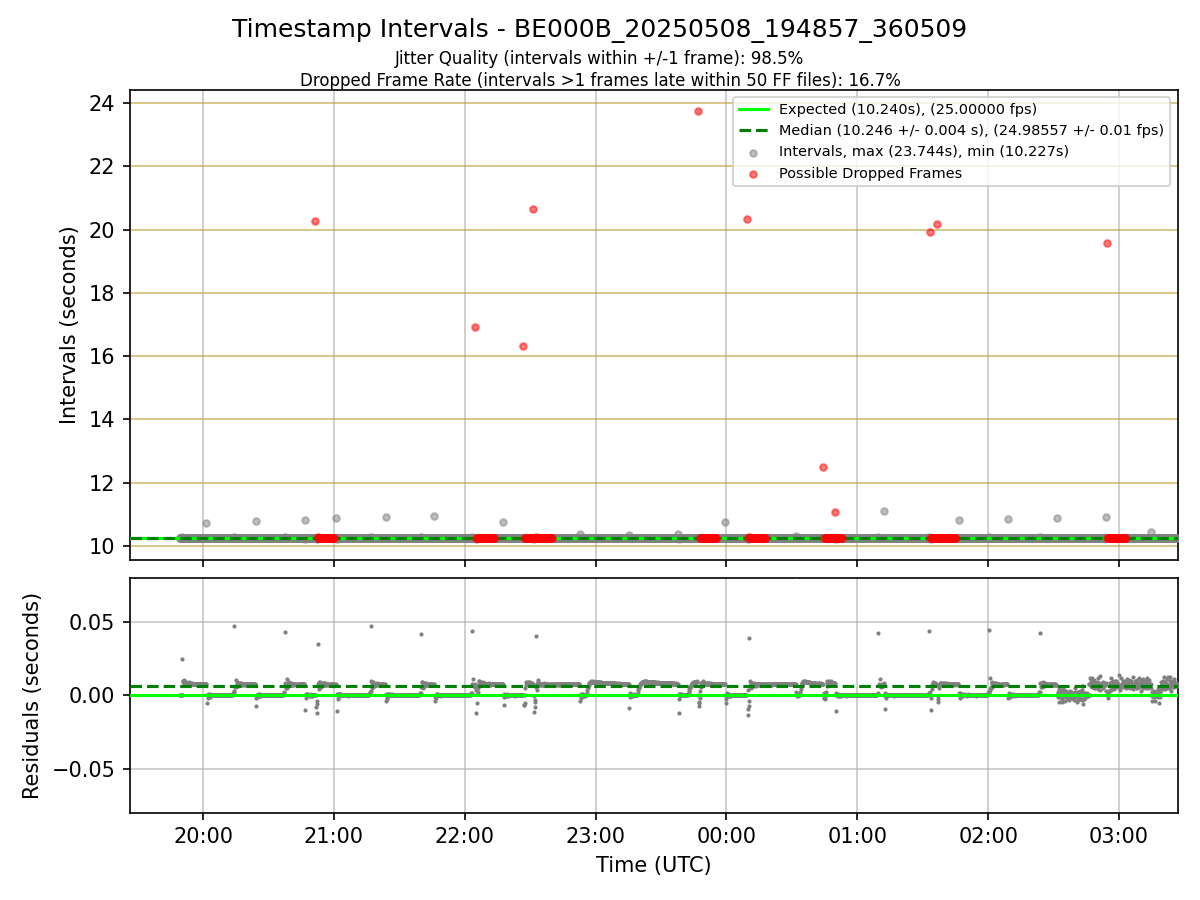Click the '00:00' time tick label
The width and height of the screenshot is (1200, 900).
click(x=726, y=837)
